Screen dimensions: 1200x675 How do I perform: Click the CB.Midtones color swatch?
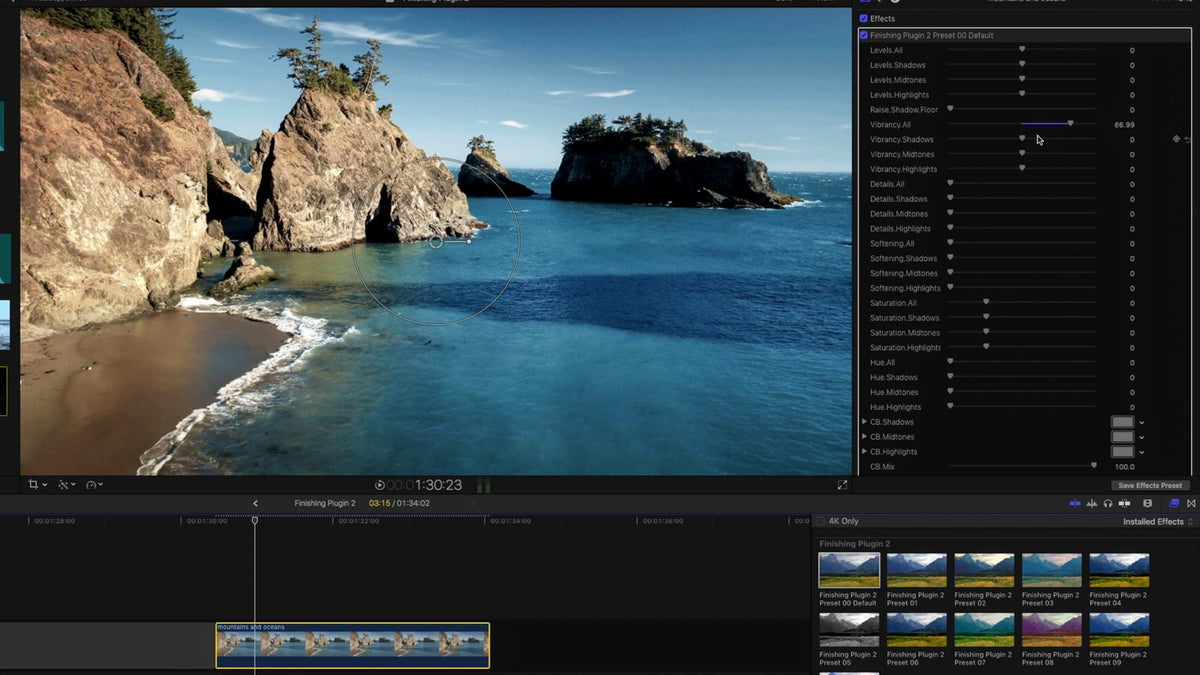(x=1122, y=437)
